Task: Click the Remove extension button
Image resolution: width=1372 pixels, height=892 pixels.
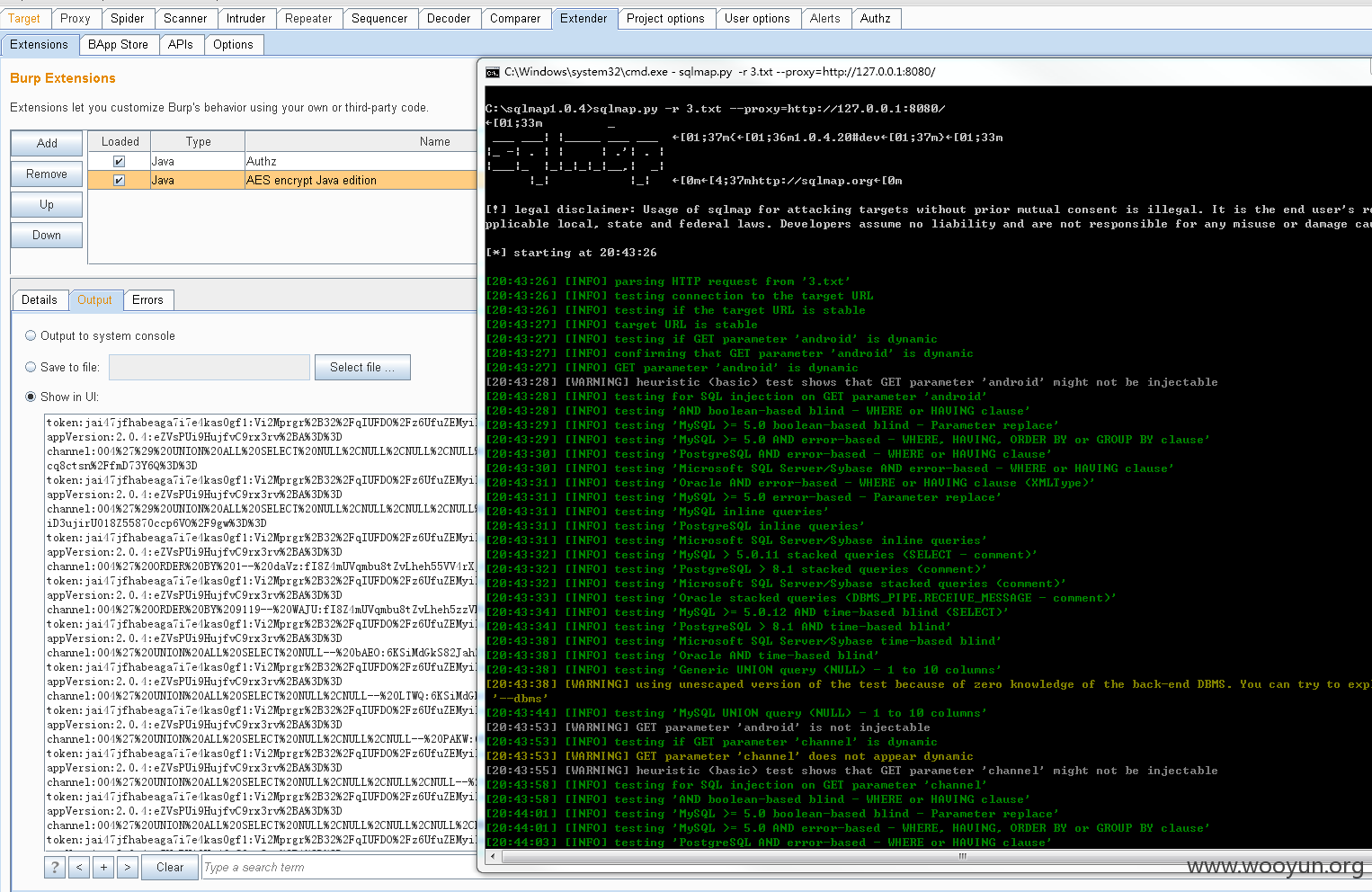Action: (x=47, y=174)
